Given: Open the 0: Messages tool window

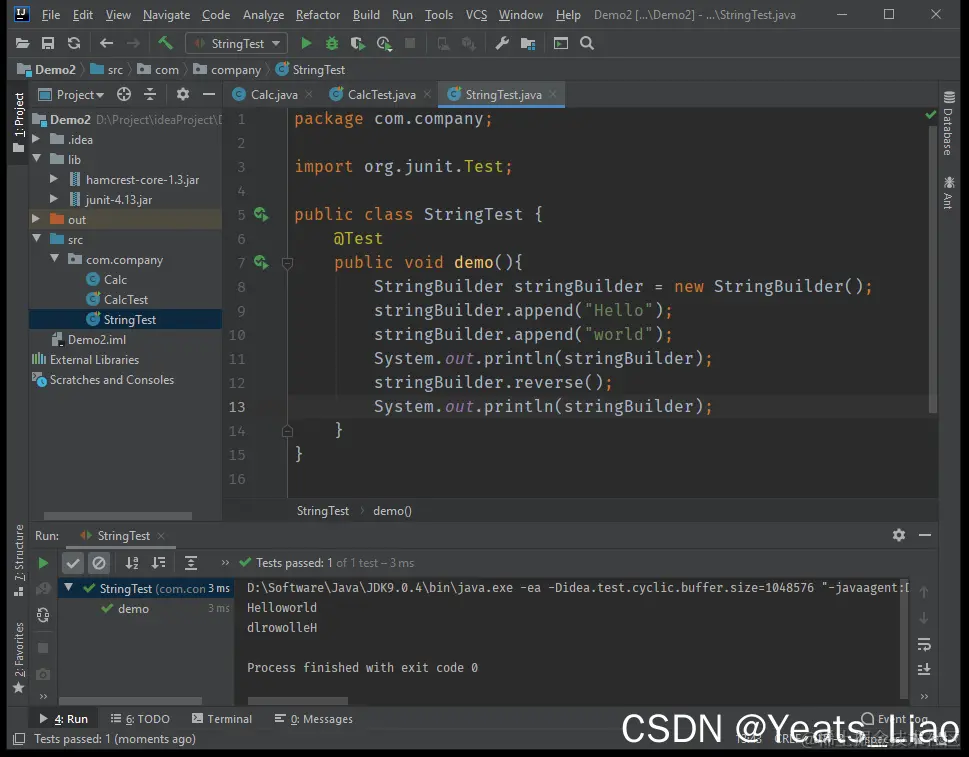Looking at the screenshot, I should [x=314, y=719].
